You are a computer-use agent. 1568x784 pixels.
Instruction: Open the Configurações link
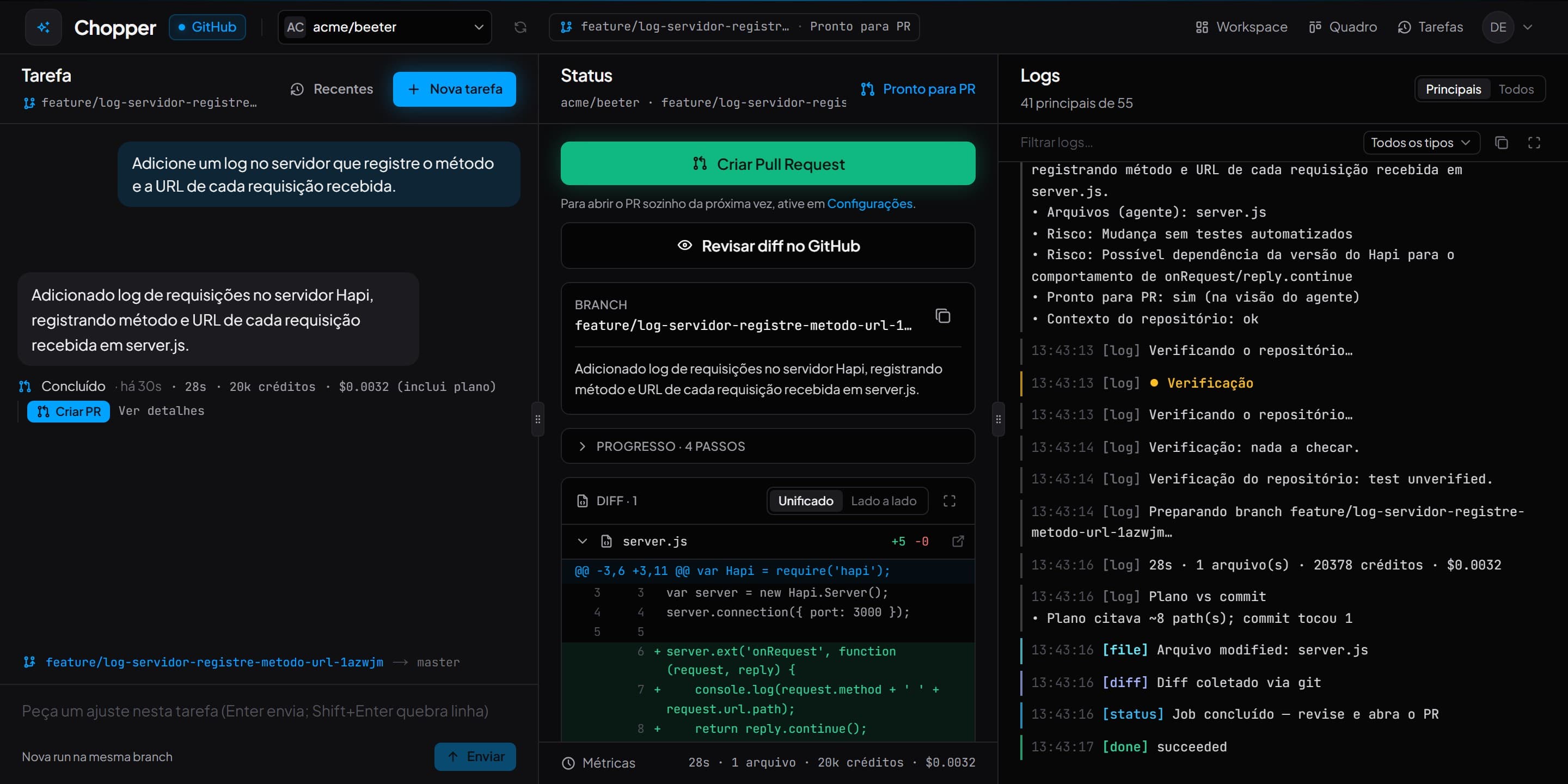pyautogui.click(x=869, y=203)
